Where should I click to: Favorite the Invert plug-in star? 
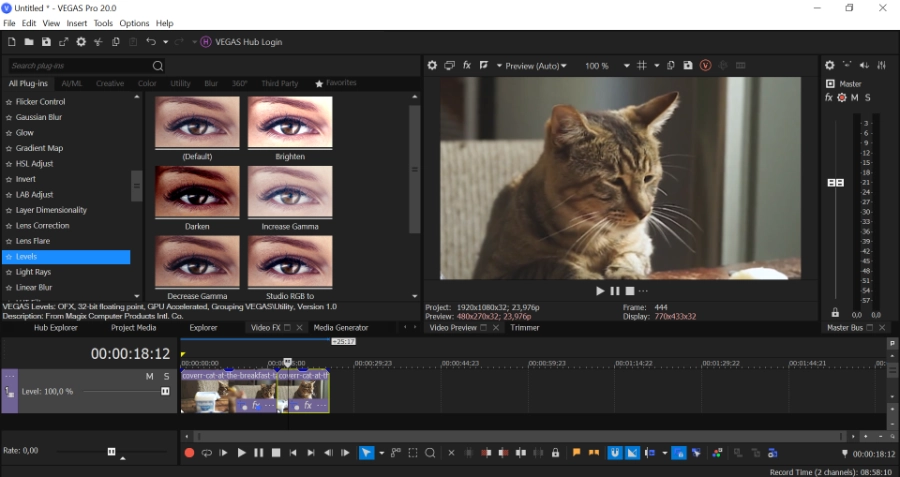(x=9, y=179)
